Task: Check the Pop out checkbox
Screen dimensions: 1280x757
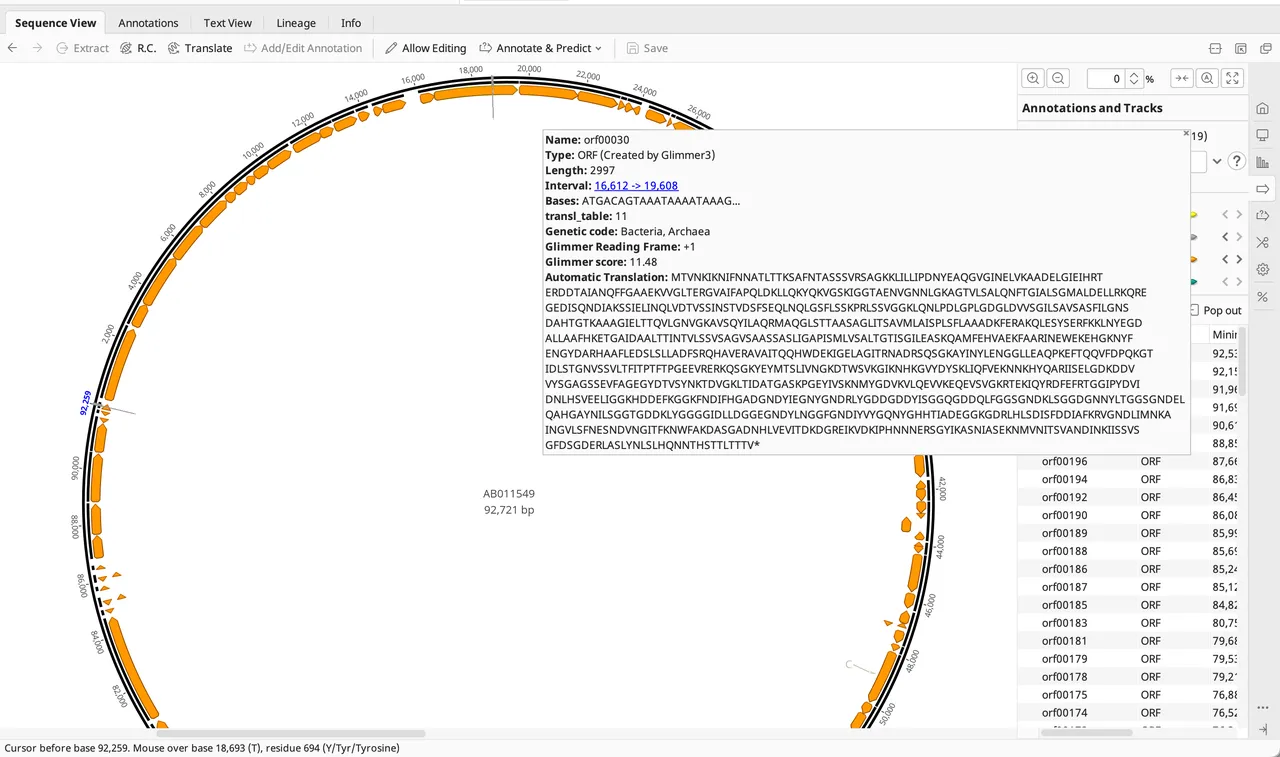Action: pos(1196,311)
